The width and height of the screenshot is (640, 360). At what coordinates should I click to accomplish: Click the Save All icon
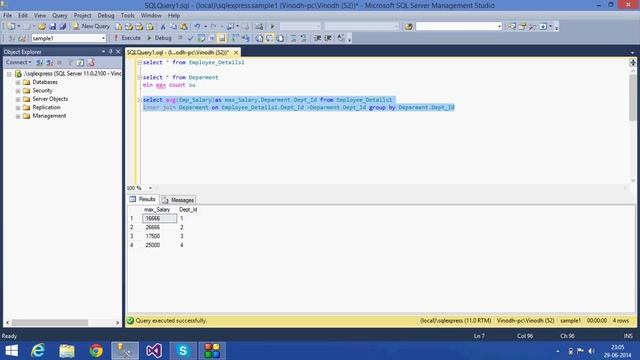coord(62,27)
